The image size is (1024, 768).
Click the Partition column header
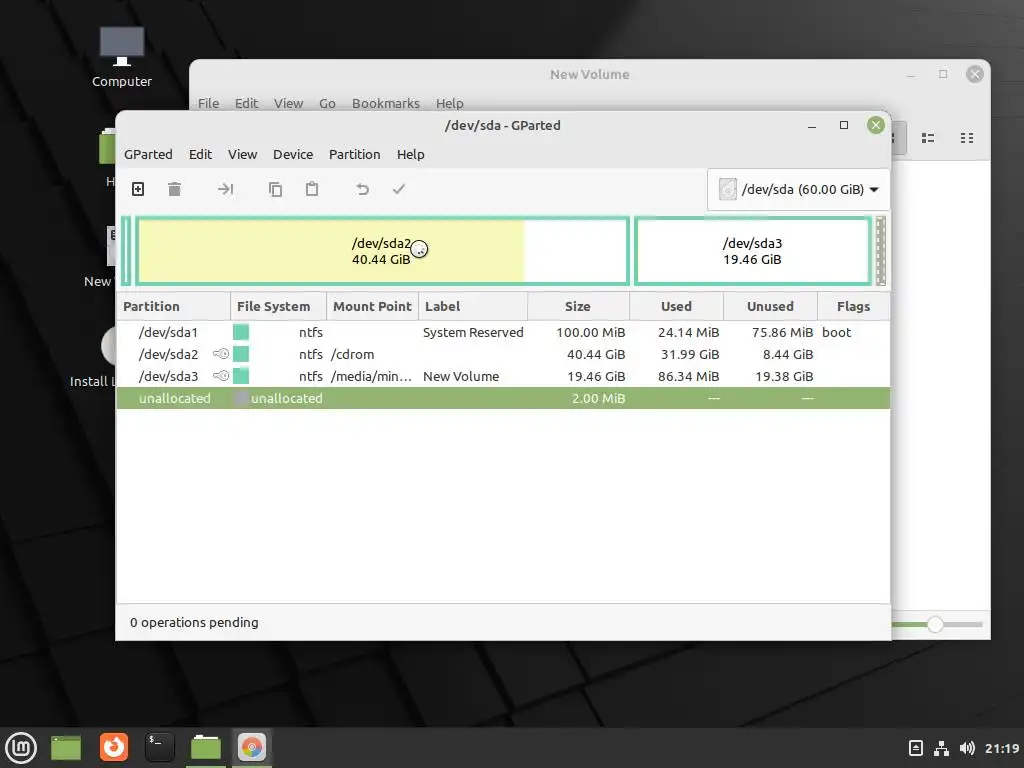point(173,307)
